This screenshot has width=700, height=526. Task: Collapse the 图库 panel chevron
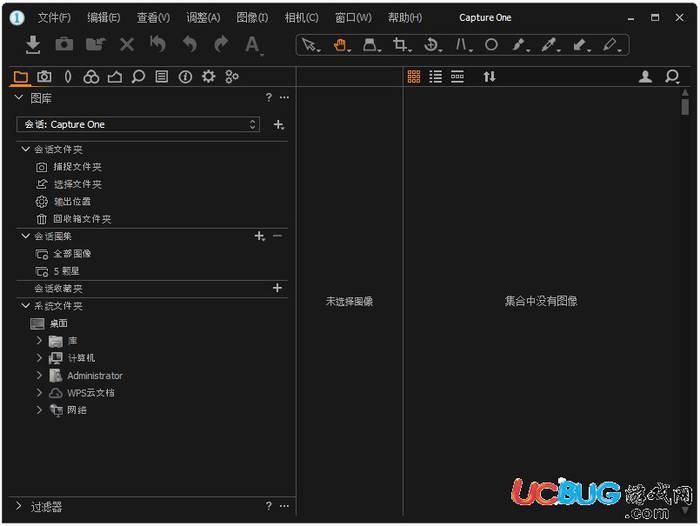tap(19, 97)
